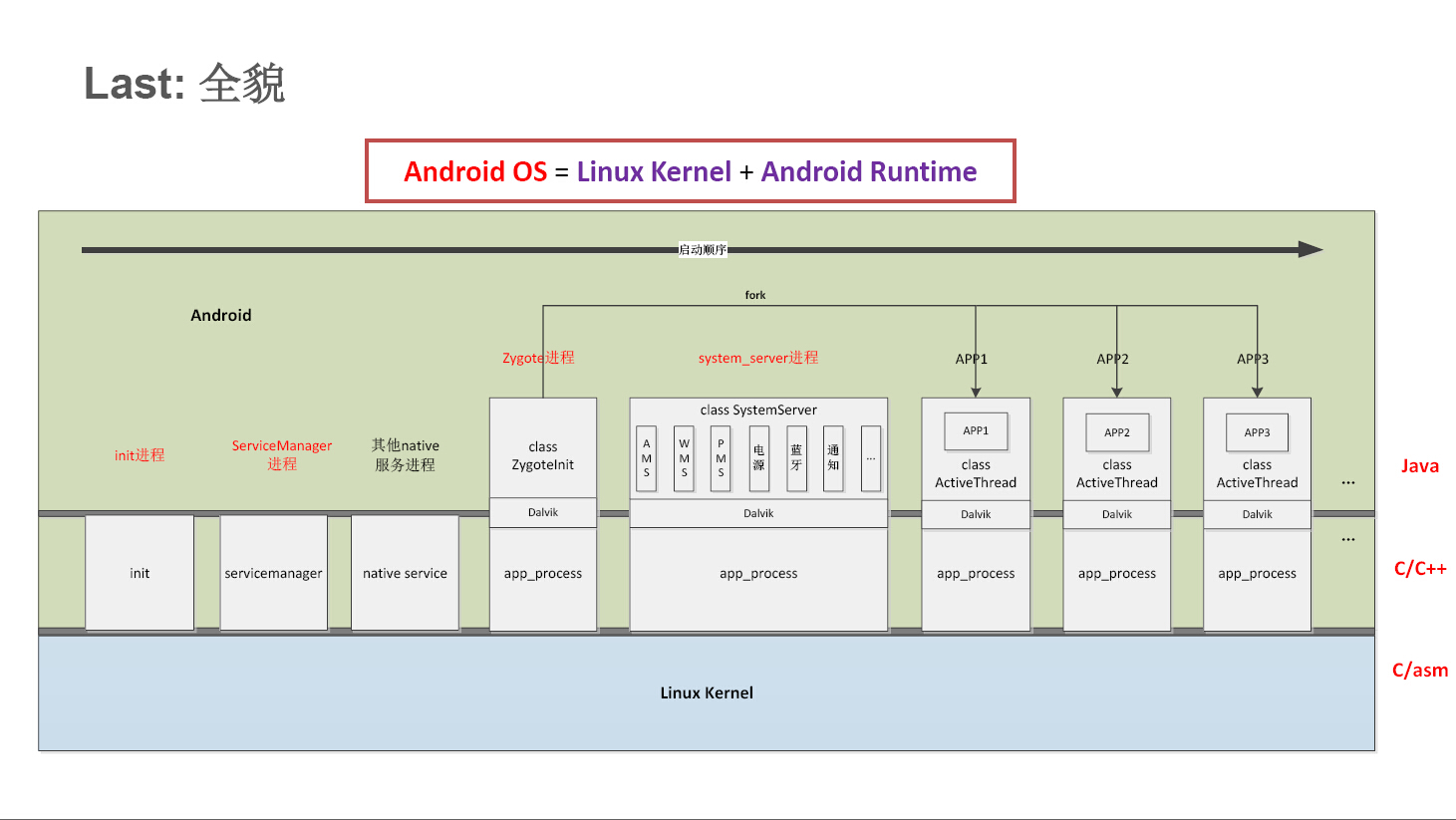Click the bordered "APP3" box
1456x820 pixels.
[1257, 432]
